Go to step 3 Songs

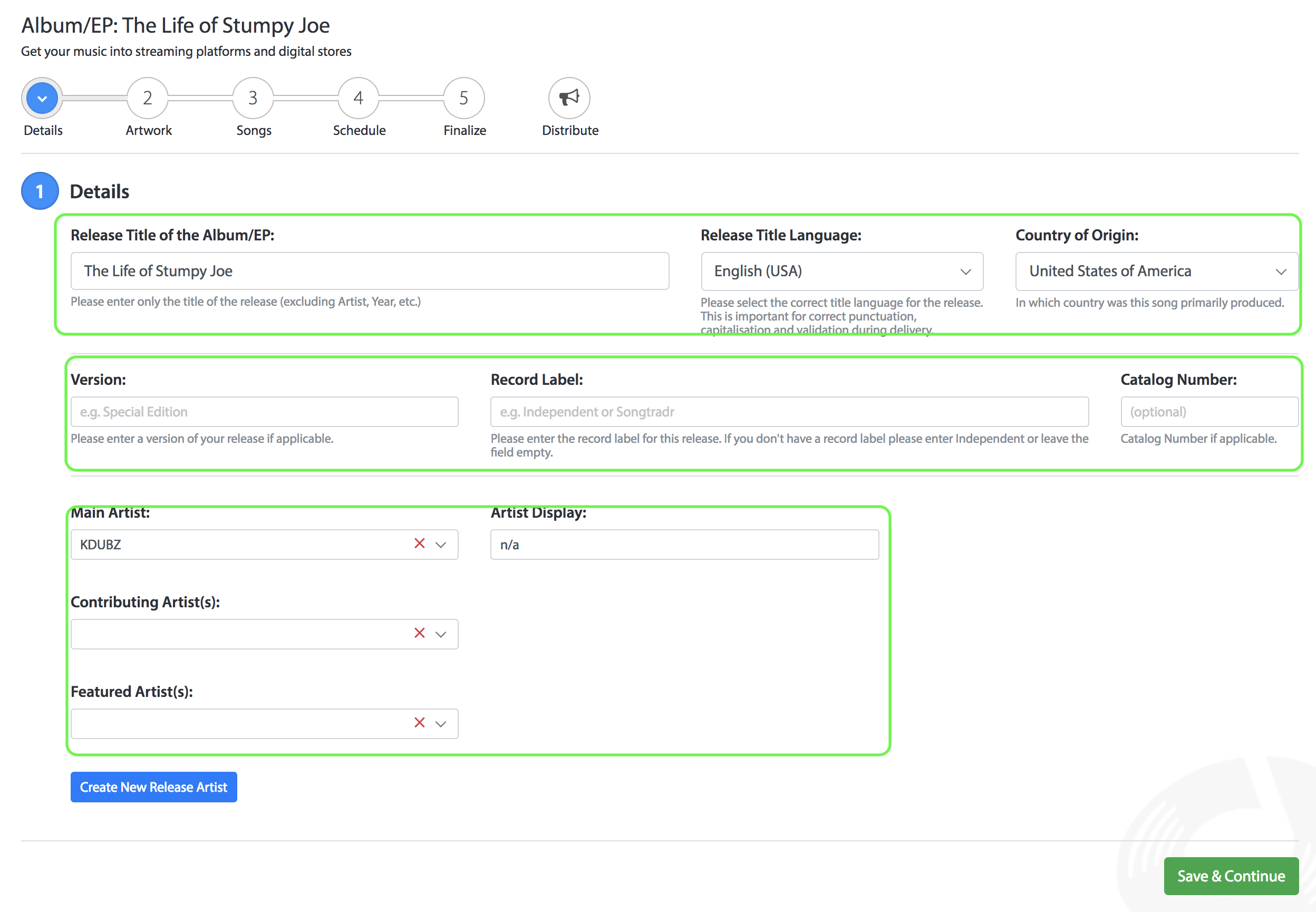pos(253,98)
